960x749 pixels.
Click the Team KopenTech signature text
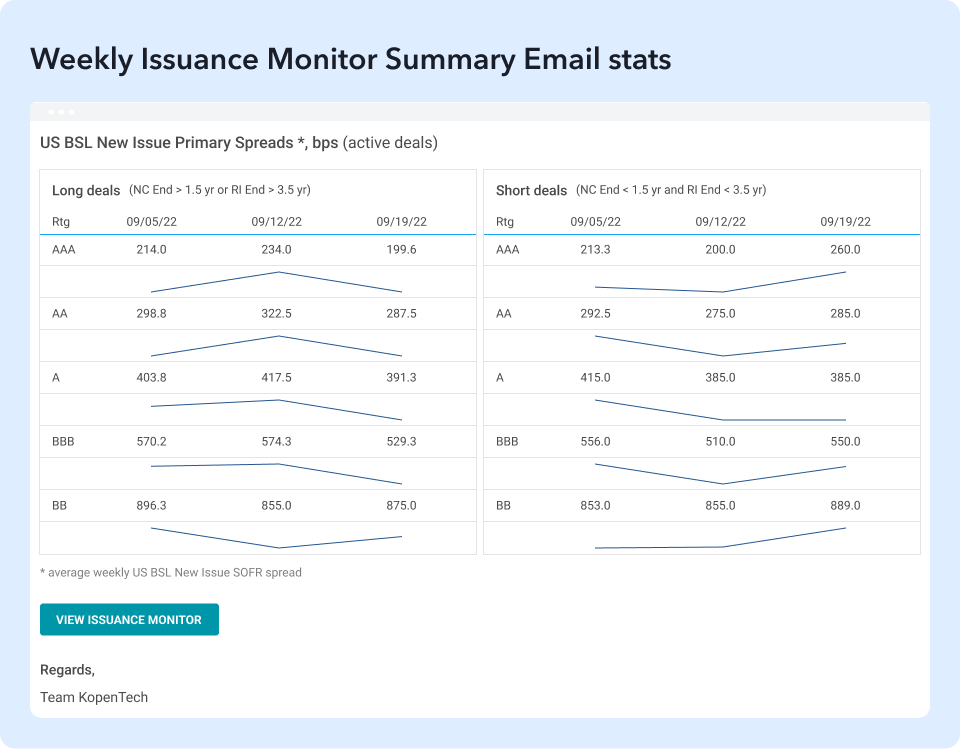[94, 697]
